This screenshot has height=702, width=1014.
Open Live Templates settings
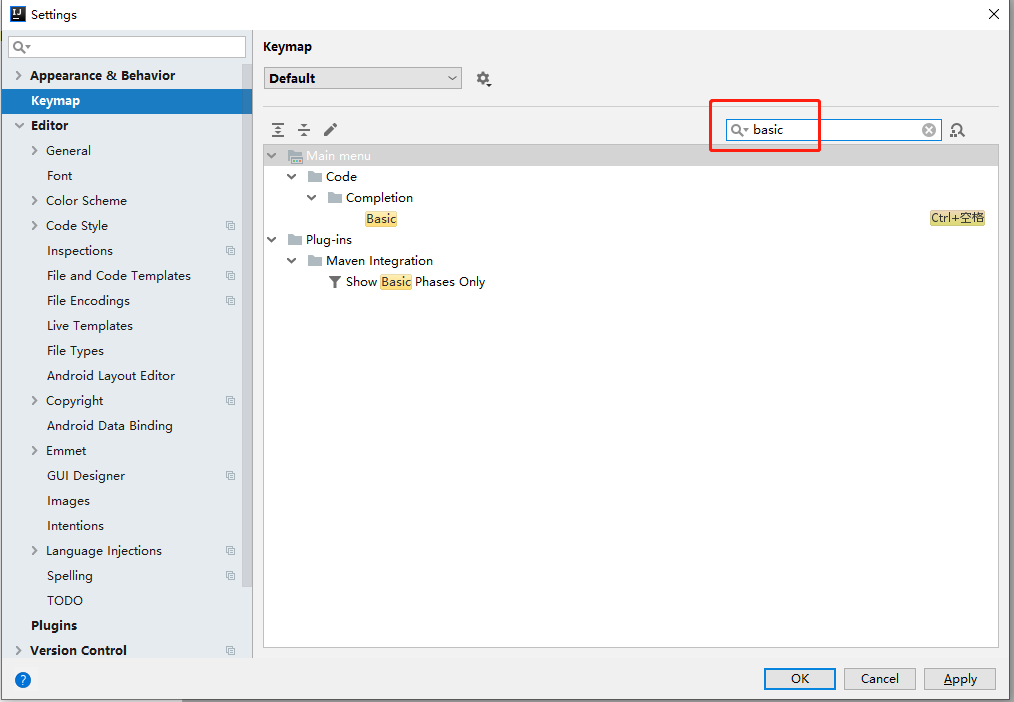[x=90, y=326]
